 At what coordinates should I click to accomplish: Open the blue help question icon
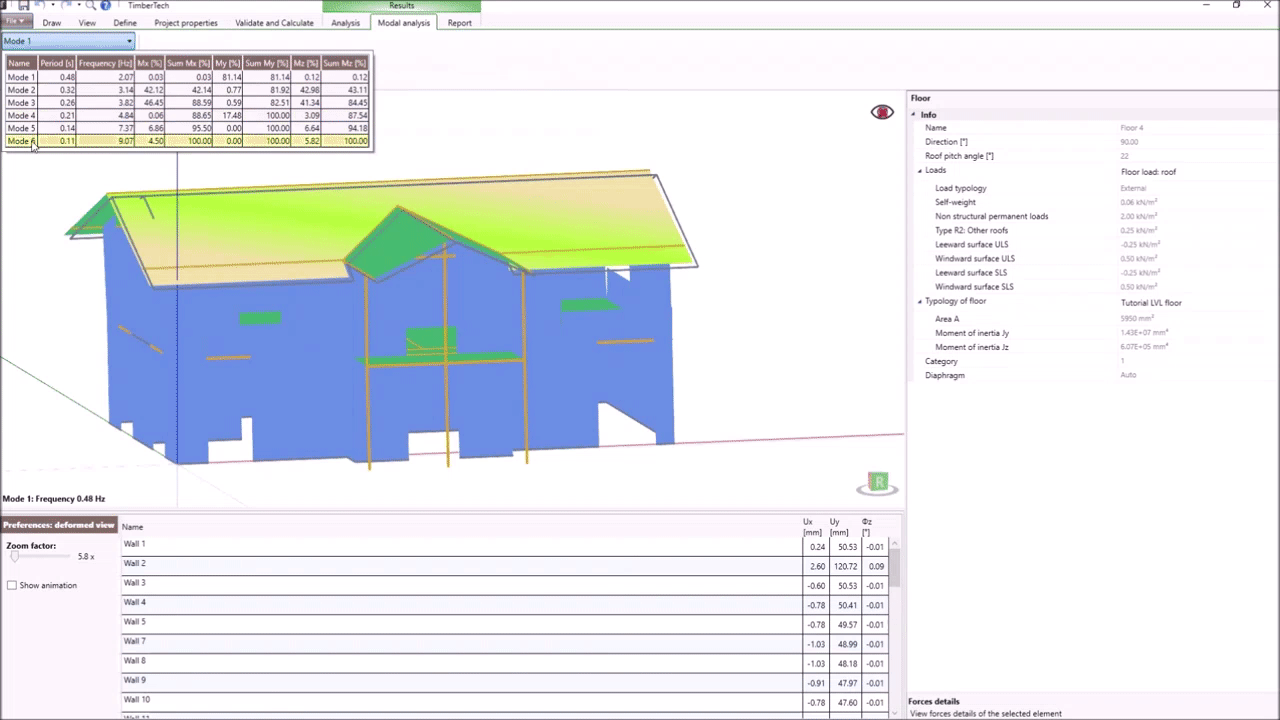tap(105, 6)
